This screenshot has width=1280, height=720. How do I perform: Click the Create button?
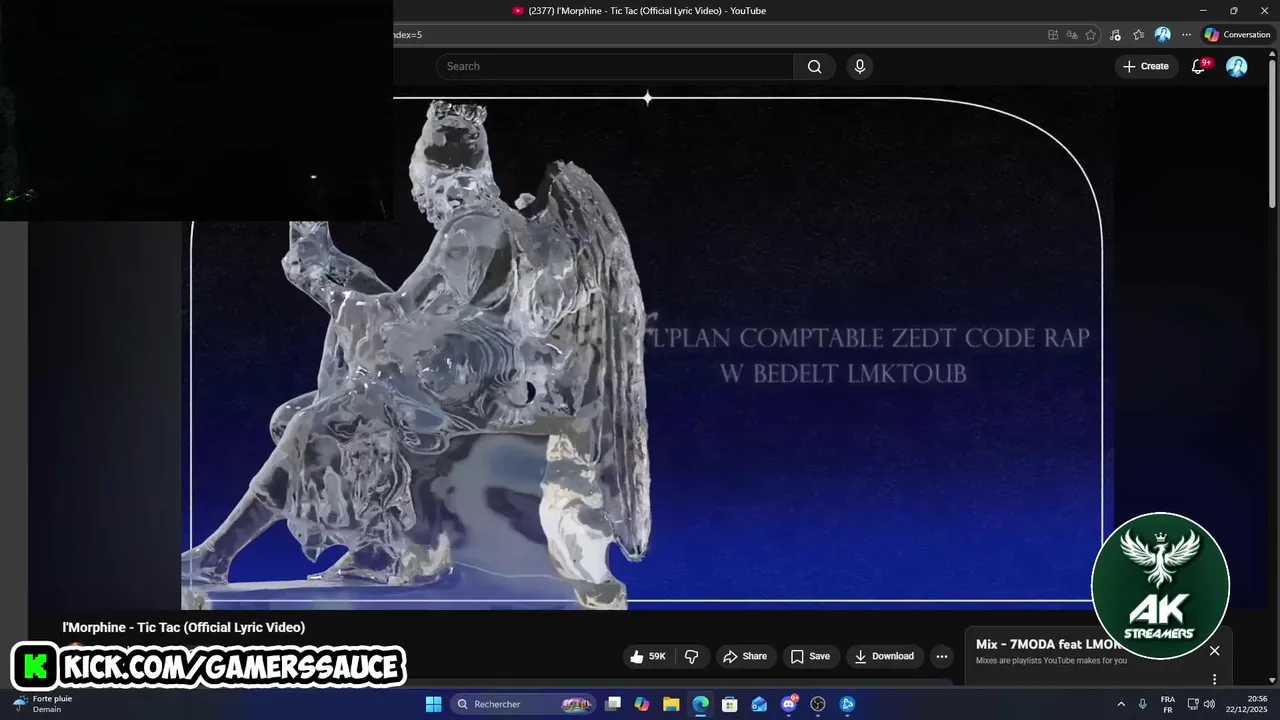click(1145, 66)
